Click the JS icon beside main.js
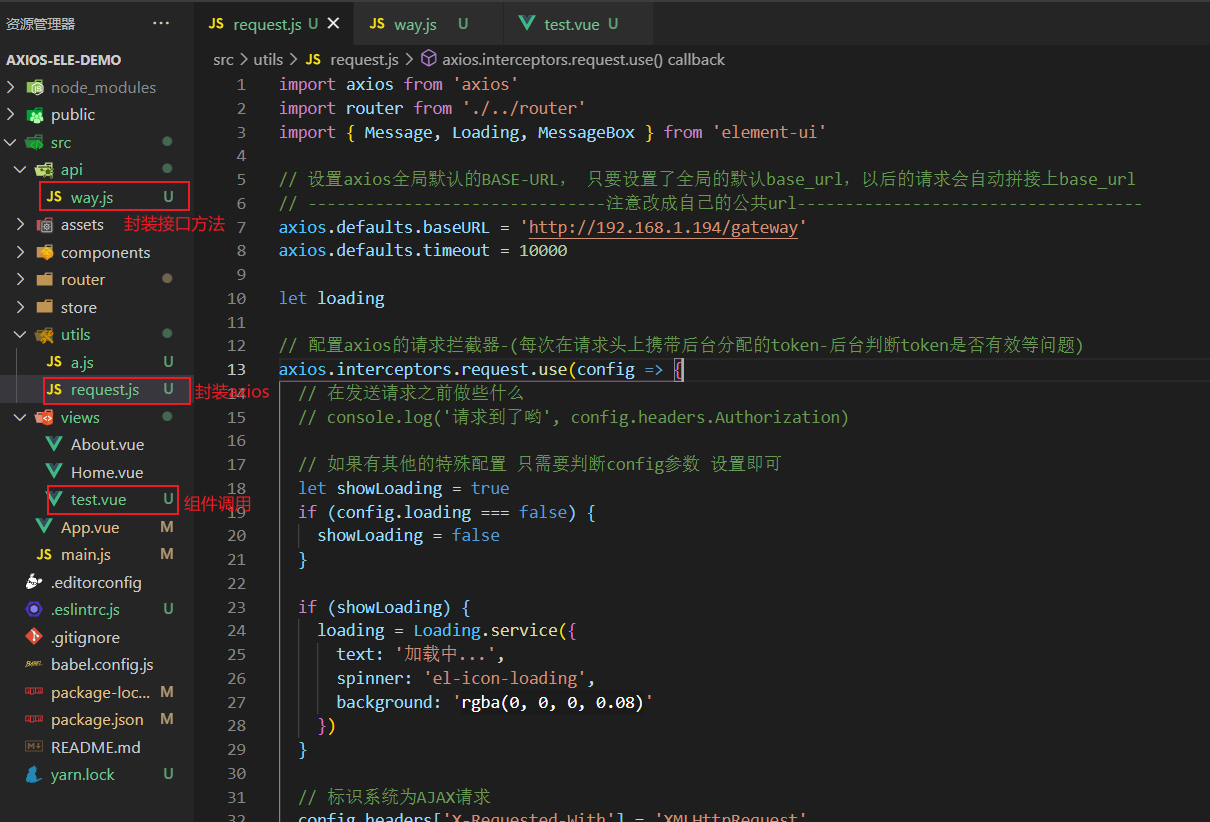 (44, 555)
